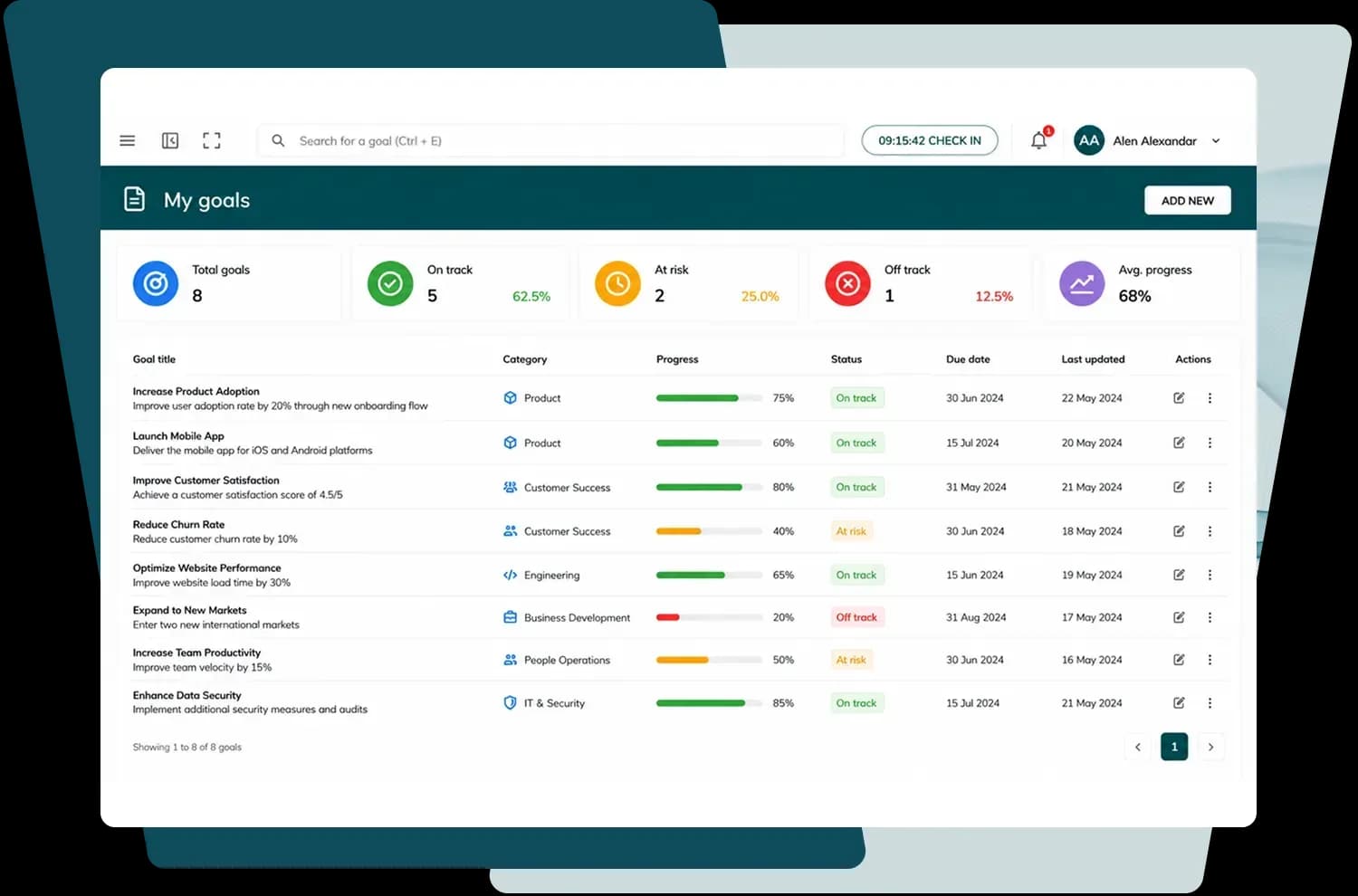This screenshot has height=896, width=1358.
Task: Go to the next page arrow
Action: 1210,747
